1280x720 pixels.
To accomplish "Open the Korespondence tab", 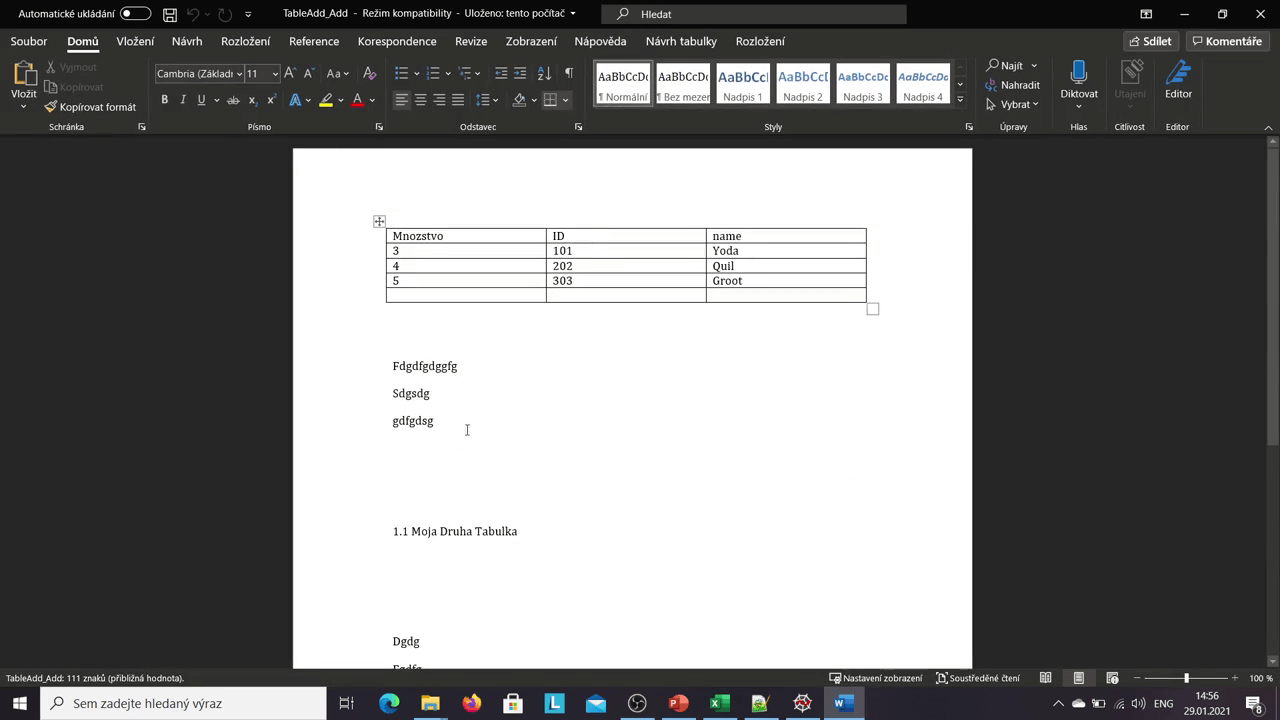I will pos(397,41).
